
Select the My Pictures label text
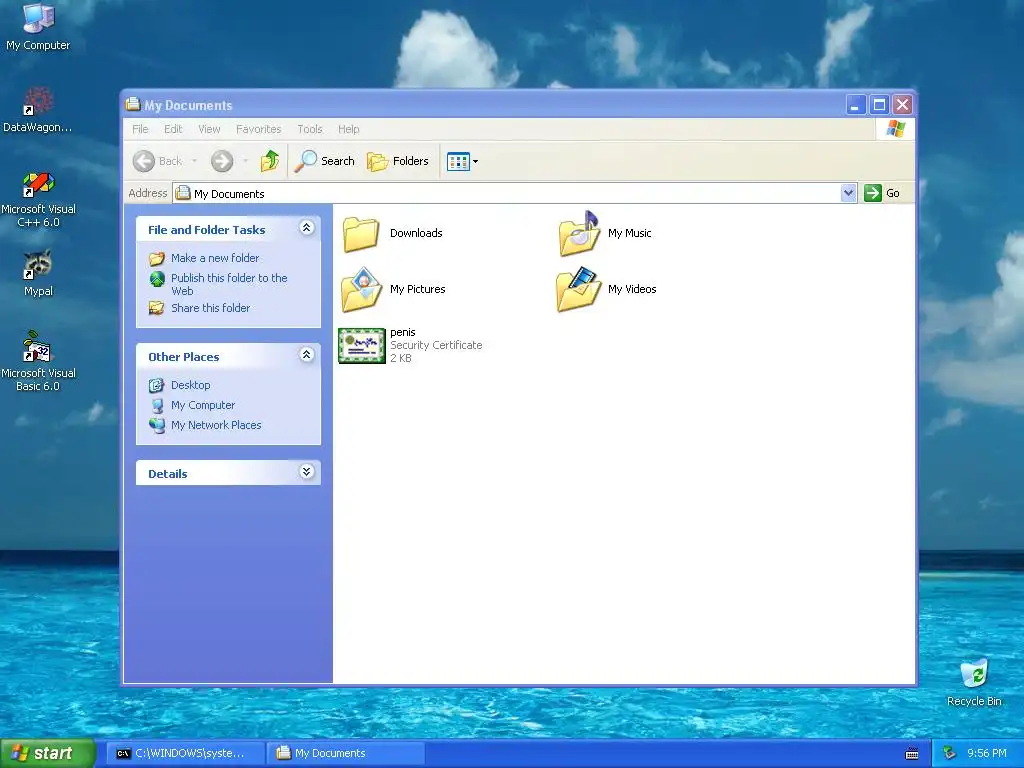pos(417,289)
